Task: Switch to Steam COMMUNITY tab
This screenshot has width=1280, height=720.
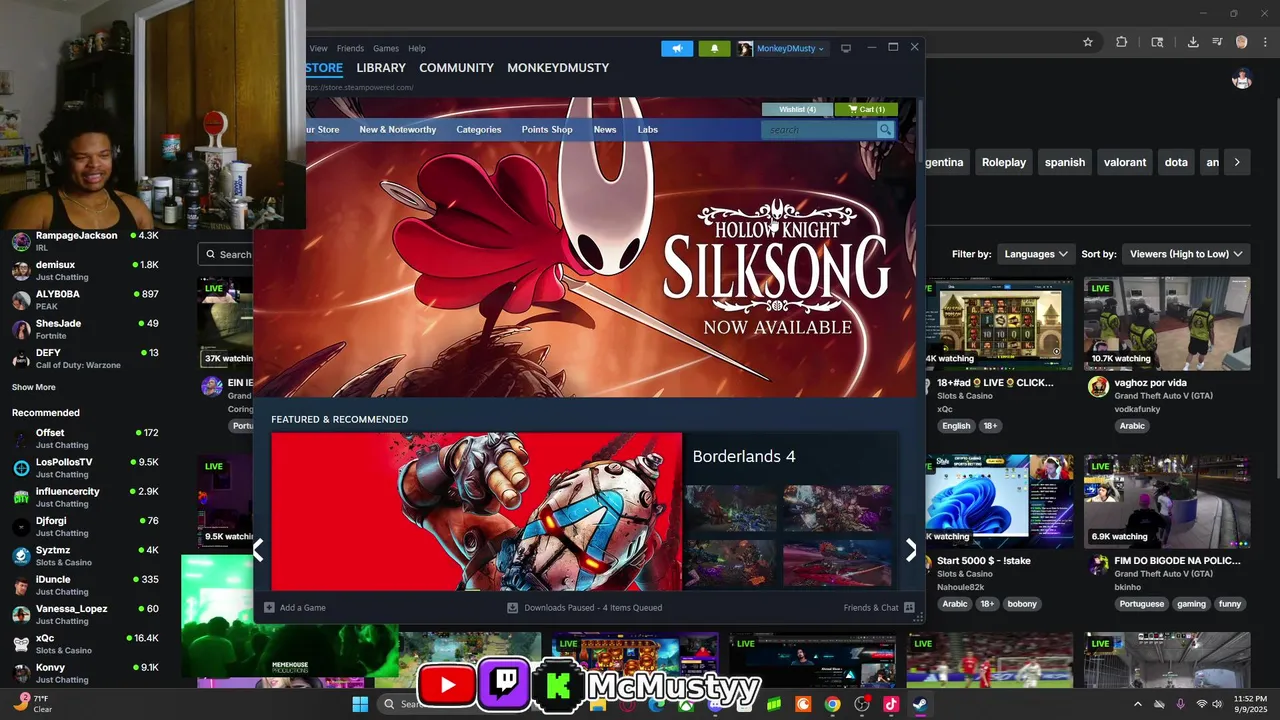Action: click(456, 68)
